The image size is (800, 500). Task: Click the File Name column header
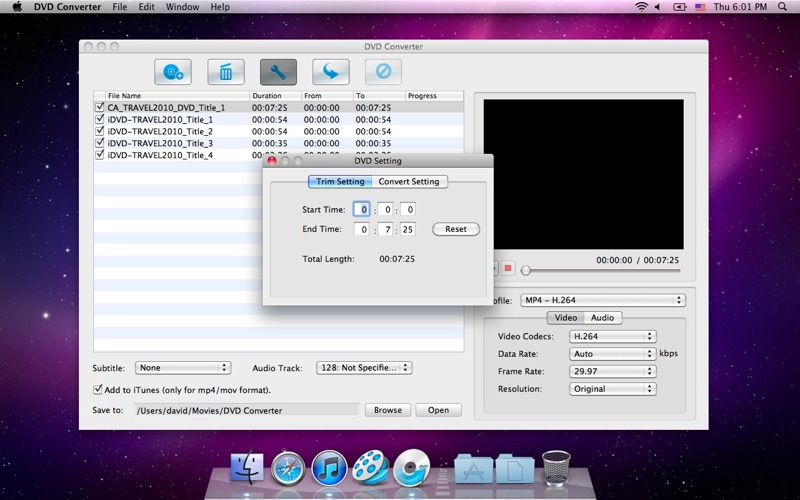[x=177, y=95]
